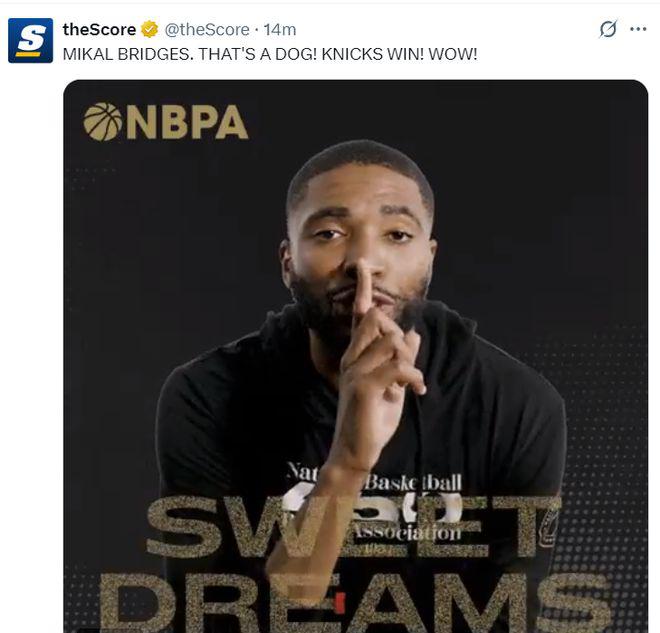Open the three-dot more options menu
Viewport: 660px width, 633px height.
(x=638, y=29)
